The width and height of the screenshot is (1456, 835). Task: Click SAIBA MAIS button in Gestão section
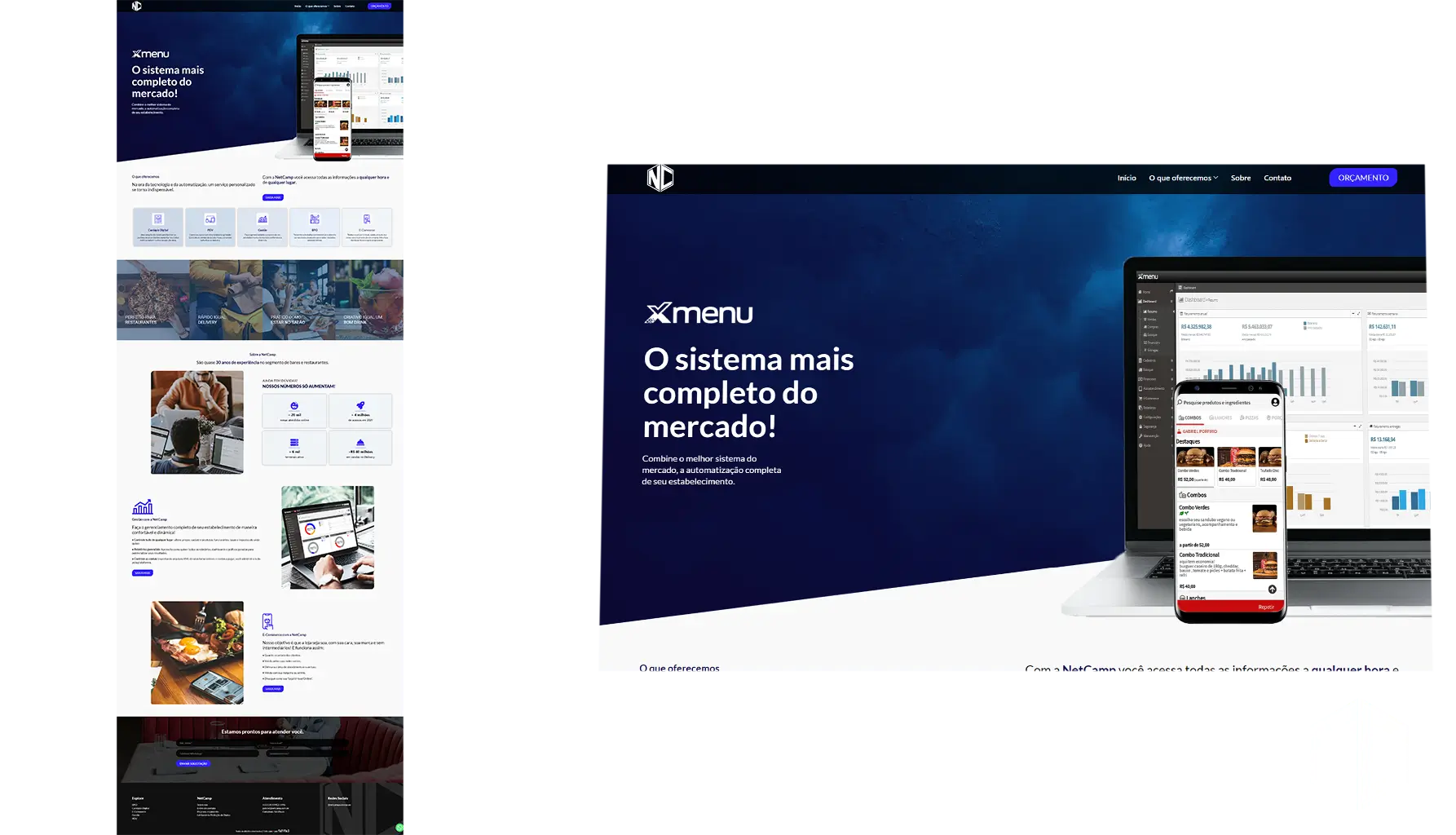pyautogui.click(x=143, y=572)
